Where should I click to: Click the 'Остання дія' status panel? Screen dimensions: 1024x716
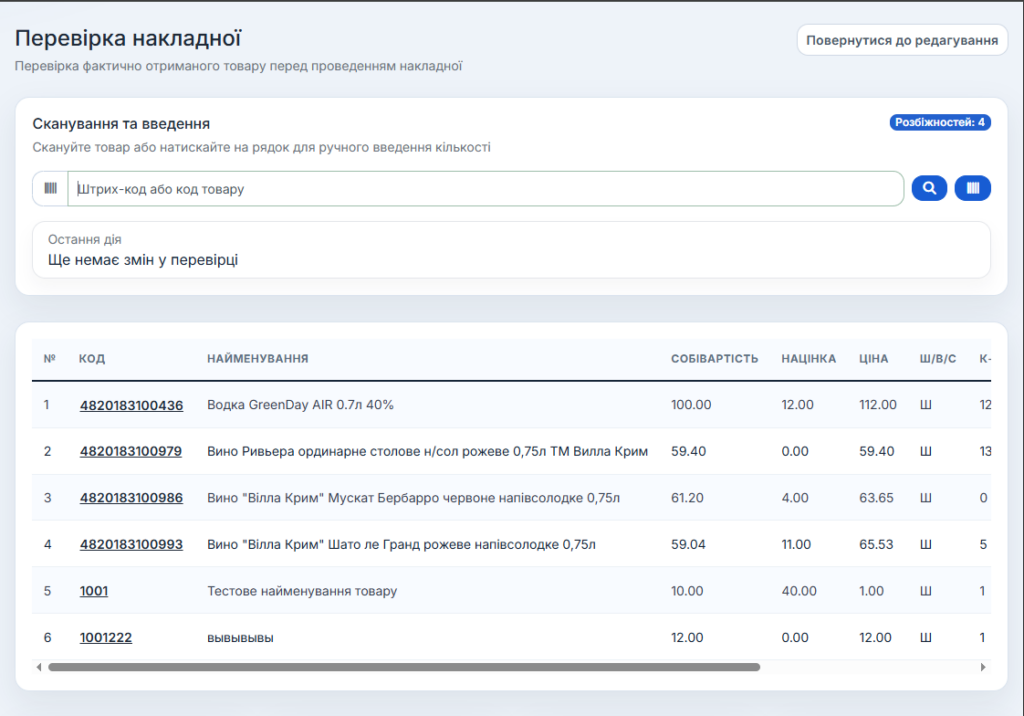(511, 250)
